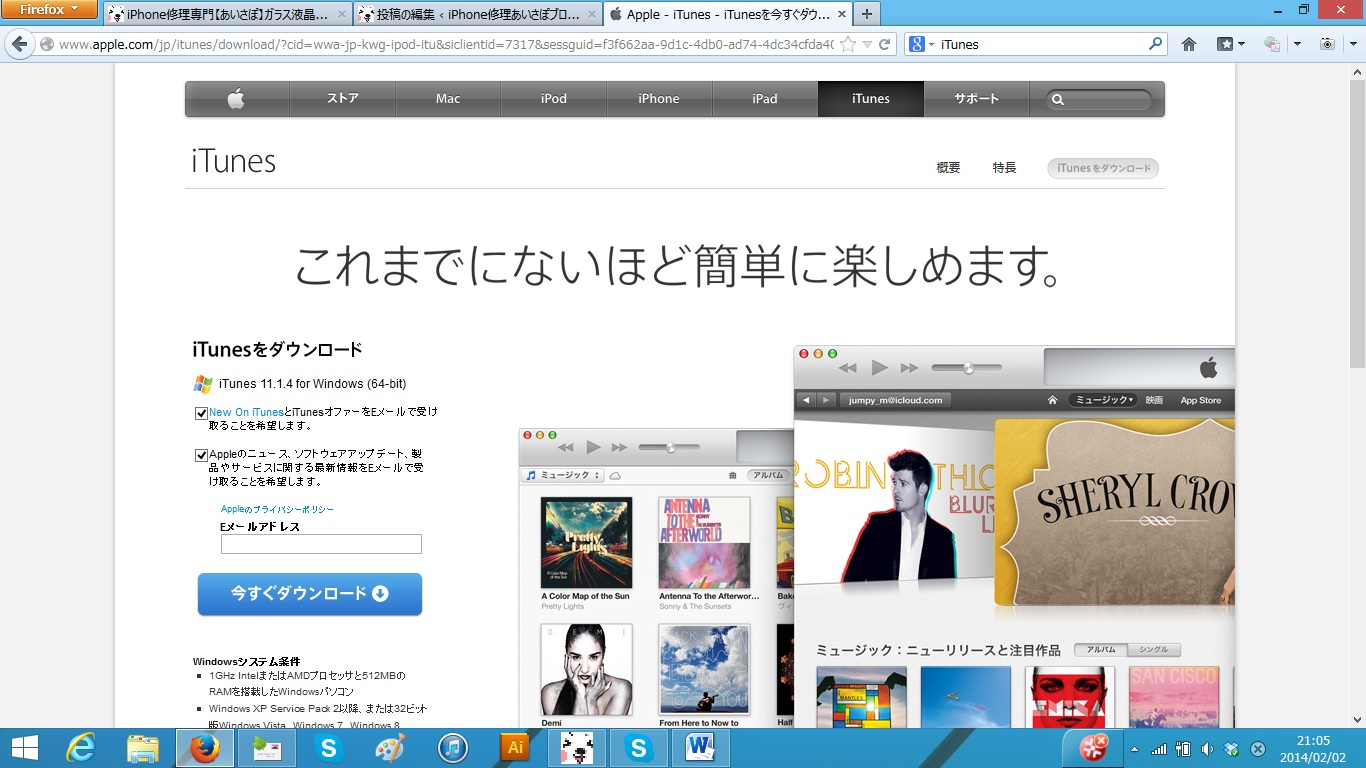Switch to the 投稿の編集 tab
Image resolution: width=1366 pixels, height=768 pixels.
click(478, 14)
